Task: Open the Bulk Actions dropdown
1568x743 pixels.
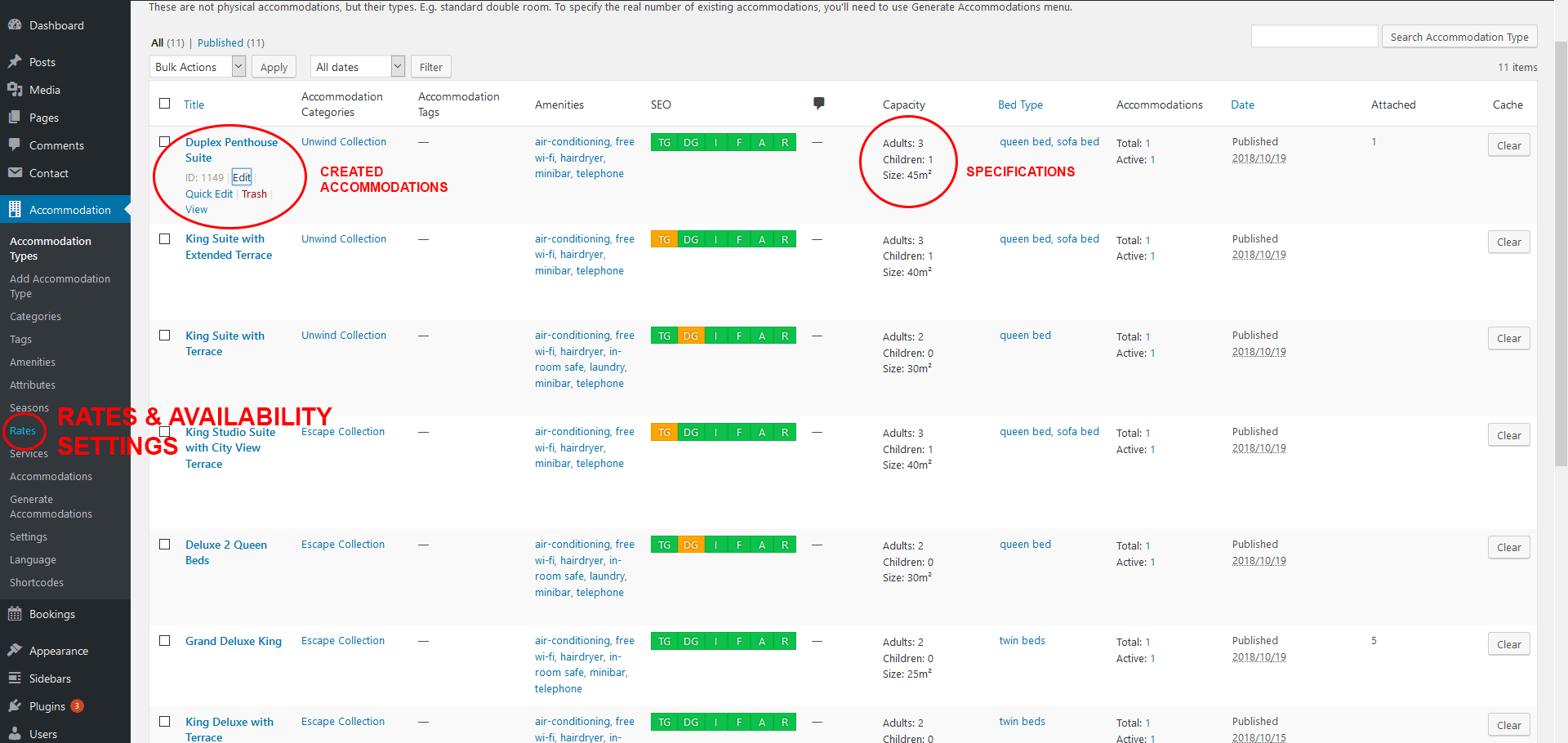Action: click(198, 67)
